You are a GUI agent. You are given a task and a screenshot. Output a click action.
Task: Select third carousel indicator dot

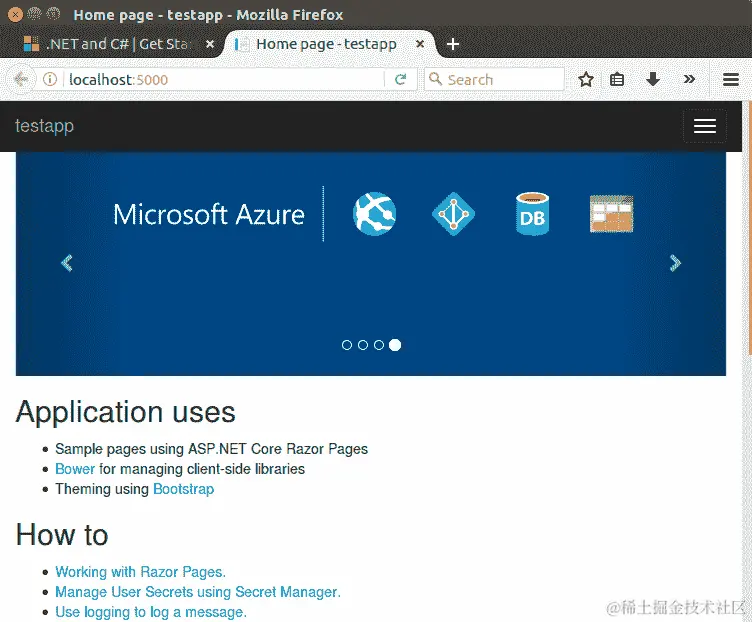click(x=379, y=345)
